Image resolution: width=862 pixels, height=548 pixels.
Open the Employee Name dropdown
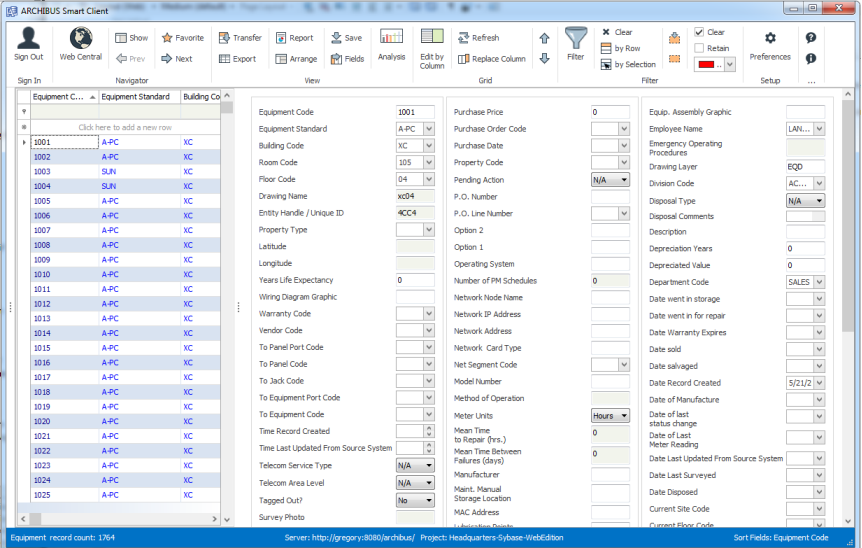pyautogui.click(x=819, y=129)
